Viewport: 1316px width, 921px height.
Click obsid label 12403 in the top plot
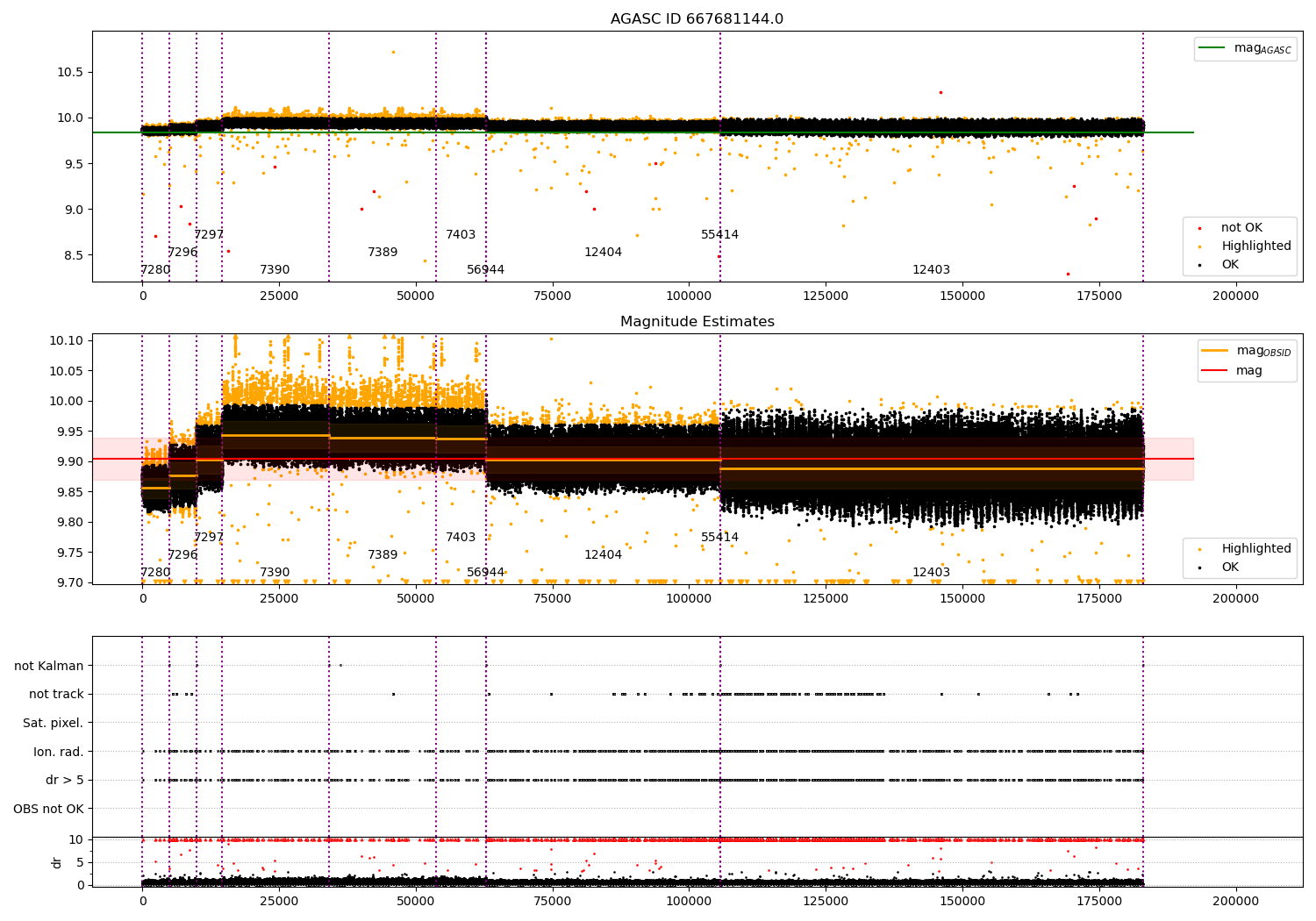[x=932, y=270]
